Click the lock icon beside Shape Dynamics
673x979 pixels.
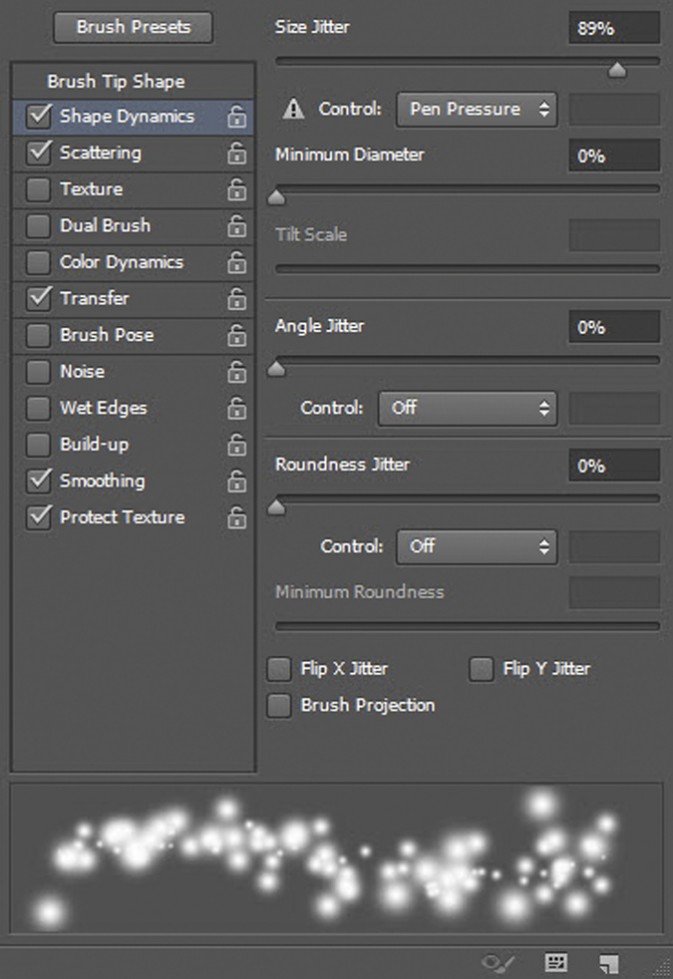(237, 117)
